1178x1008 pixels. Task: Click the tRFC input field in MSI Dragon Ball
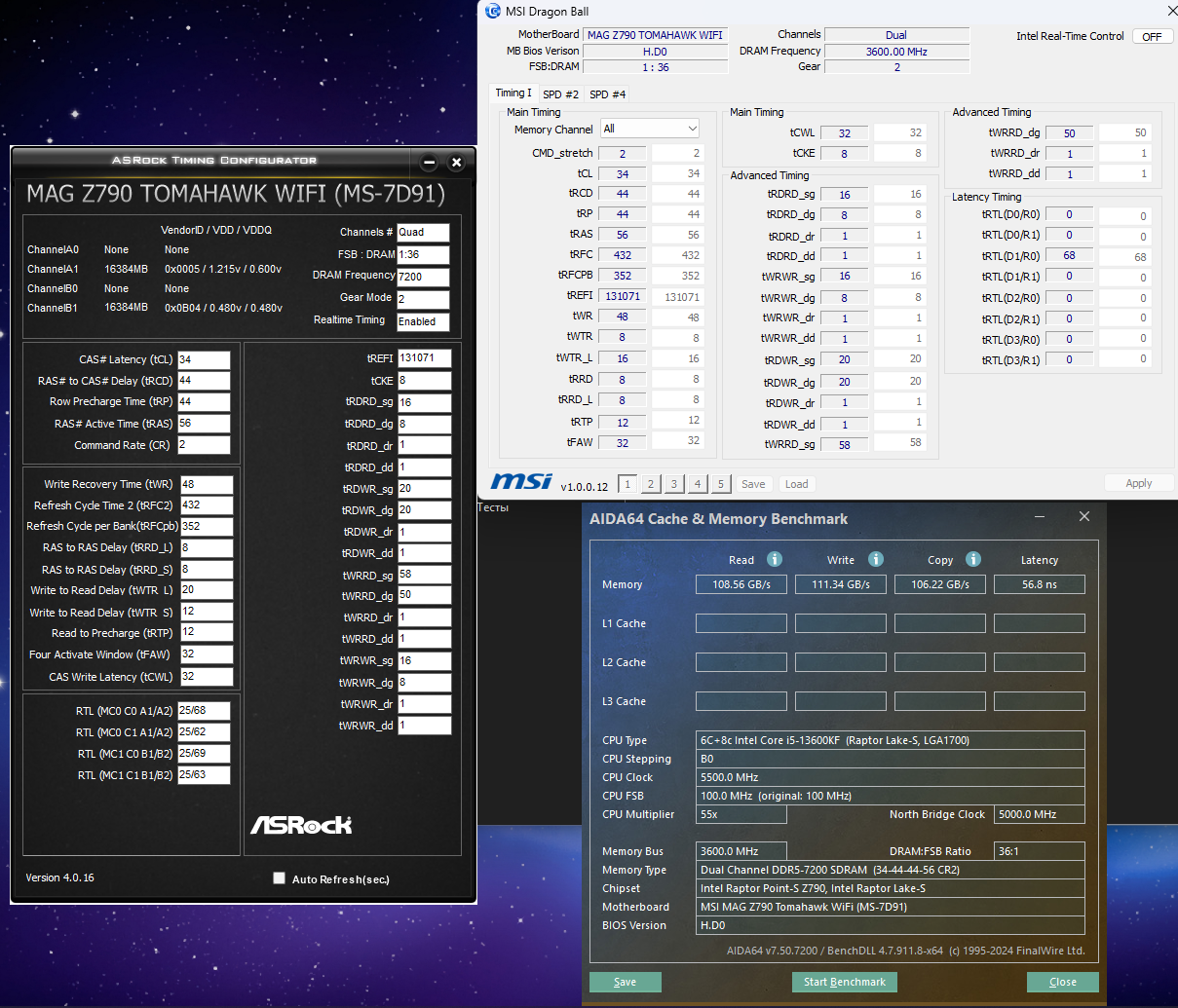click(x=623, y=255)
